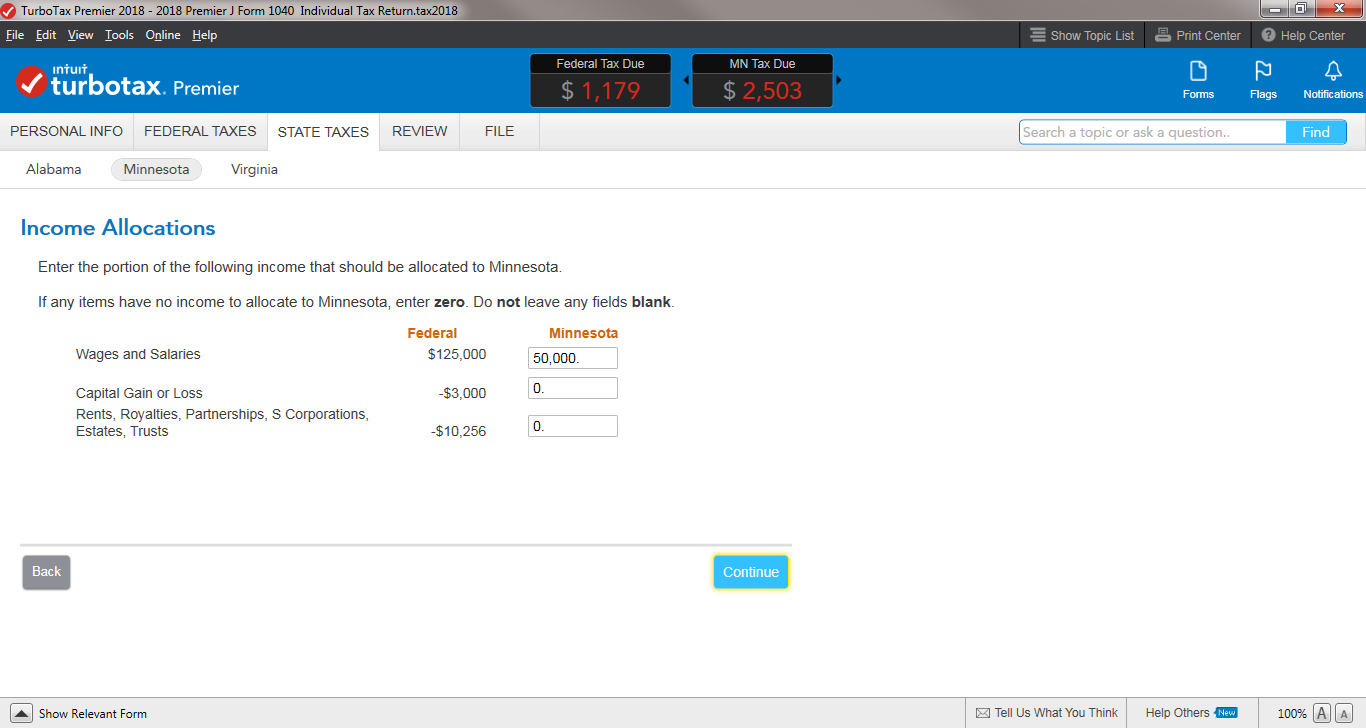Go to the File navigation tab

click(x=499, y=131)
